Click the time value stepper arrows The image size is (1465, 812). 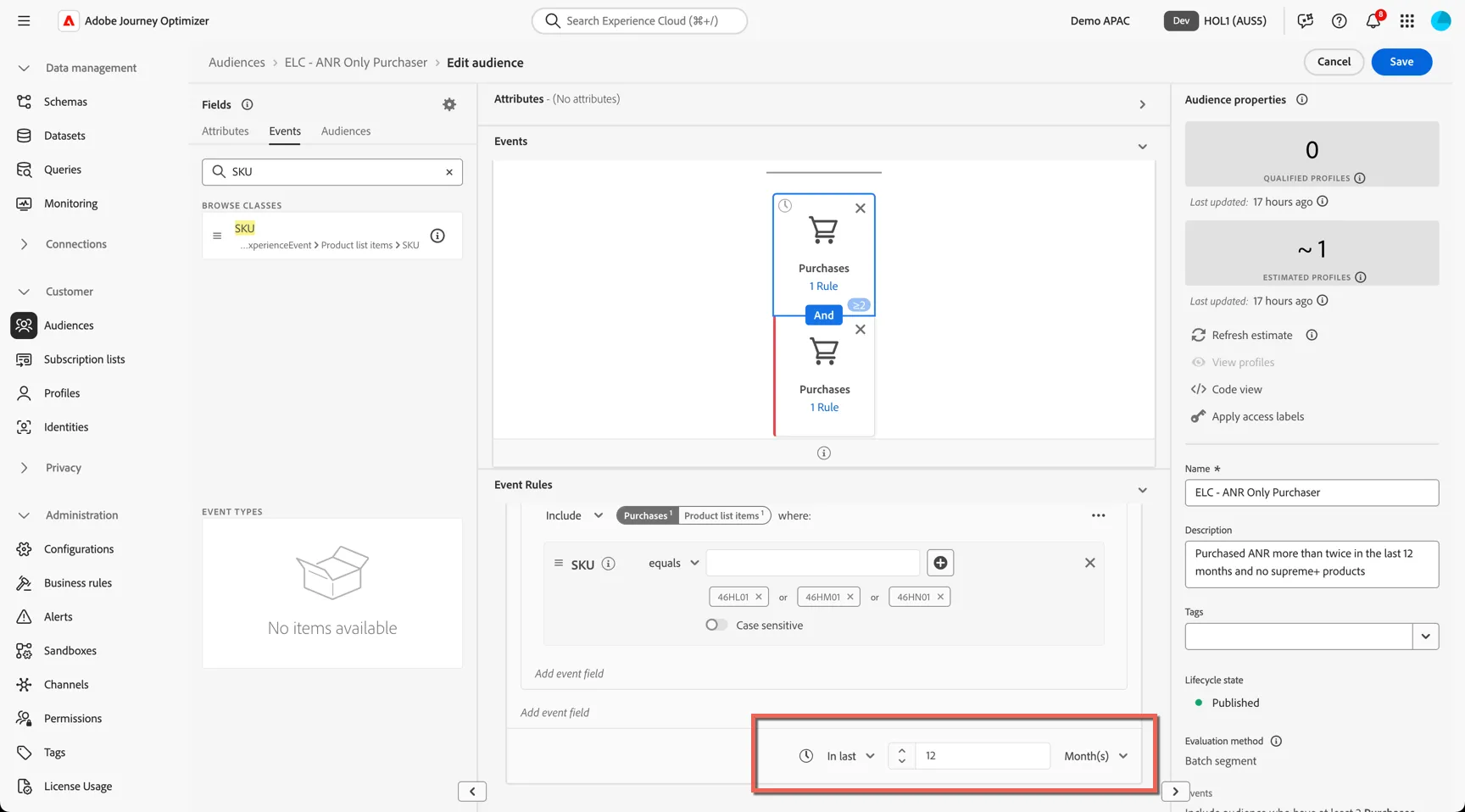point(901,756)
